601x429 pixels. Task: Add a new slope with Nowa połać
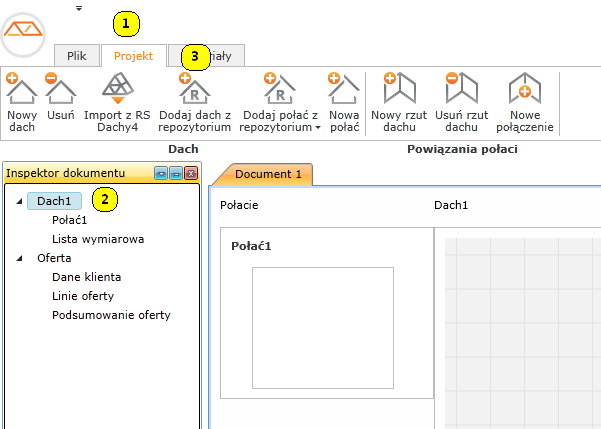(344, 92)
